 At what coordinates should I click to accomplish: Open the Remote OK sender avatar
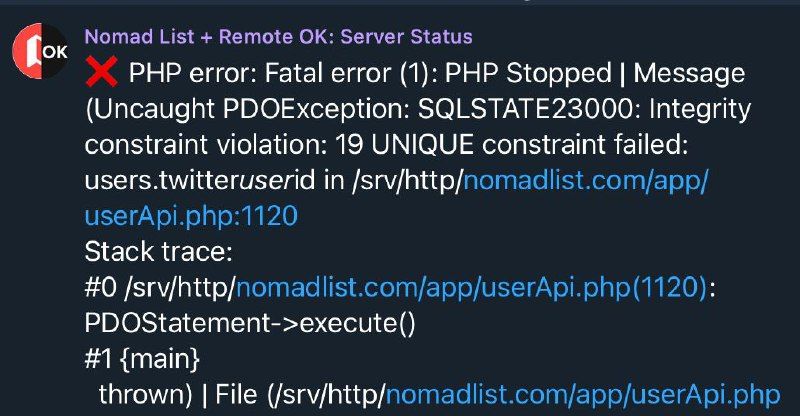click(x=40, y=51)
